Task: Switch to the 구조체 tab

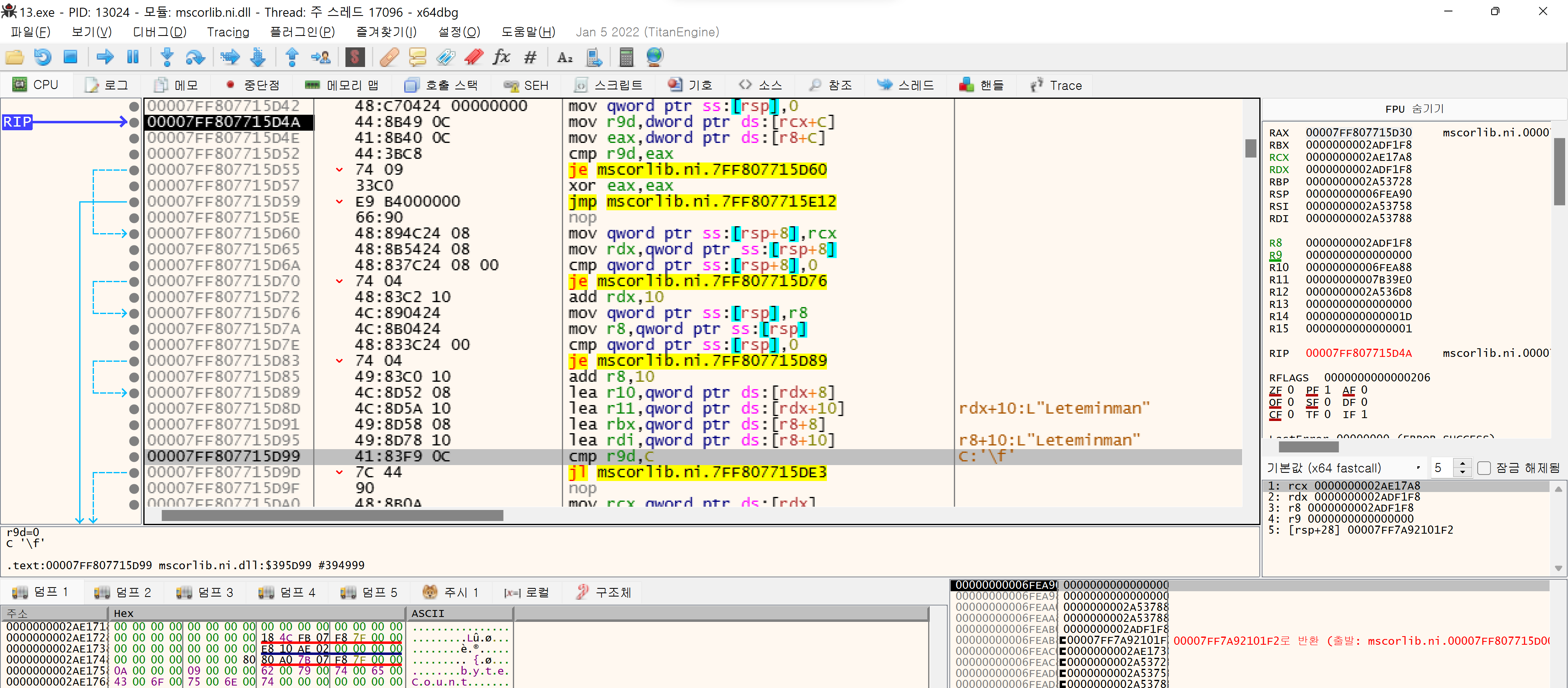Action: [x=604, y=592]
